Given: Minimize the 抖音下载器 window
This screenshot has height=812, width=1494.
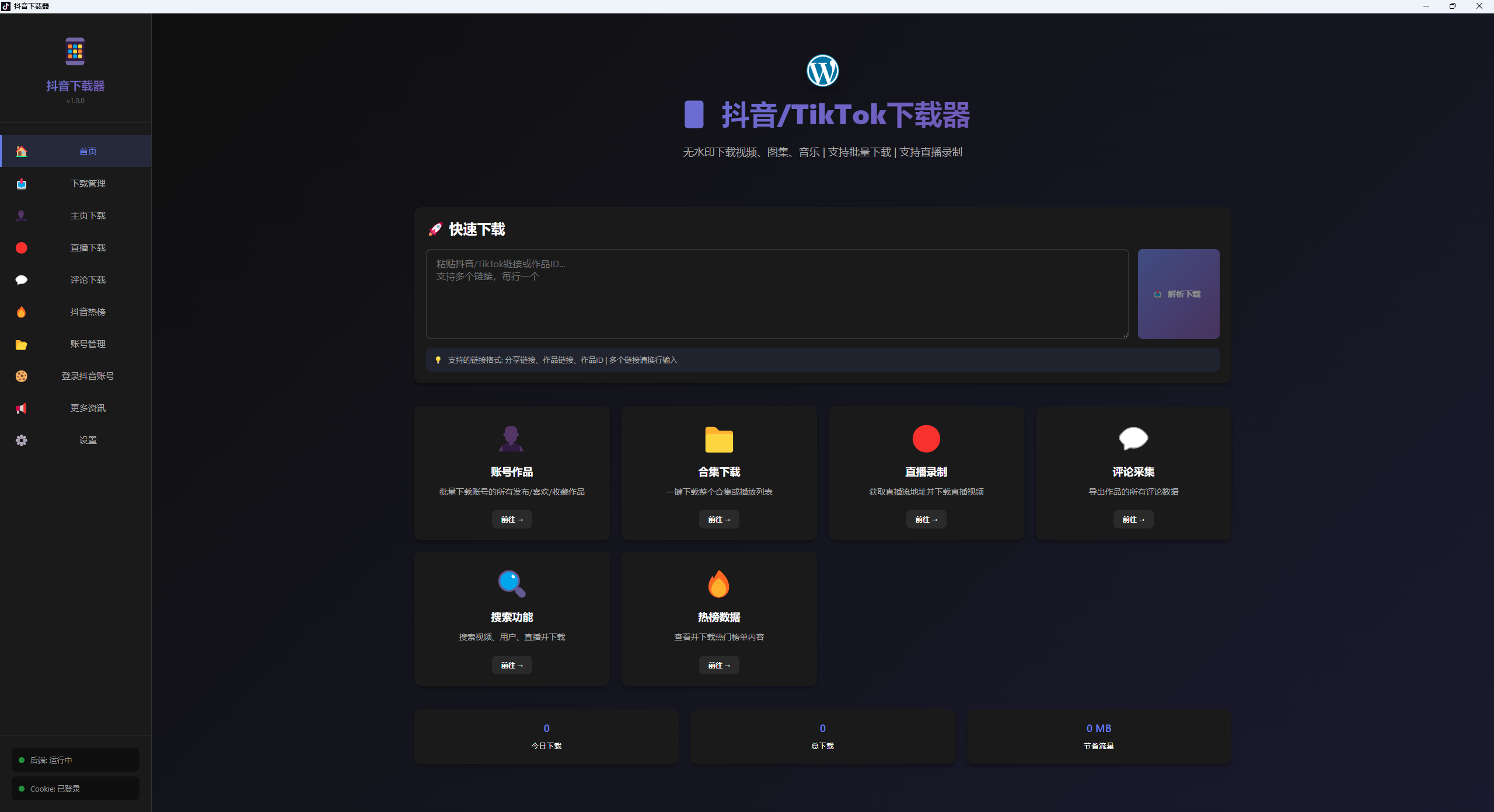Looking at the screenshot, I should coord(1426,6).
